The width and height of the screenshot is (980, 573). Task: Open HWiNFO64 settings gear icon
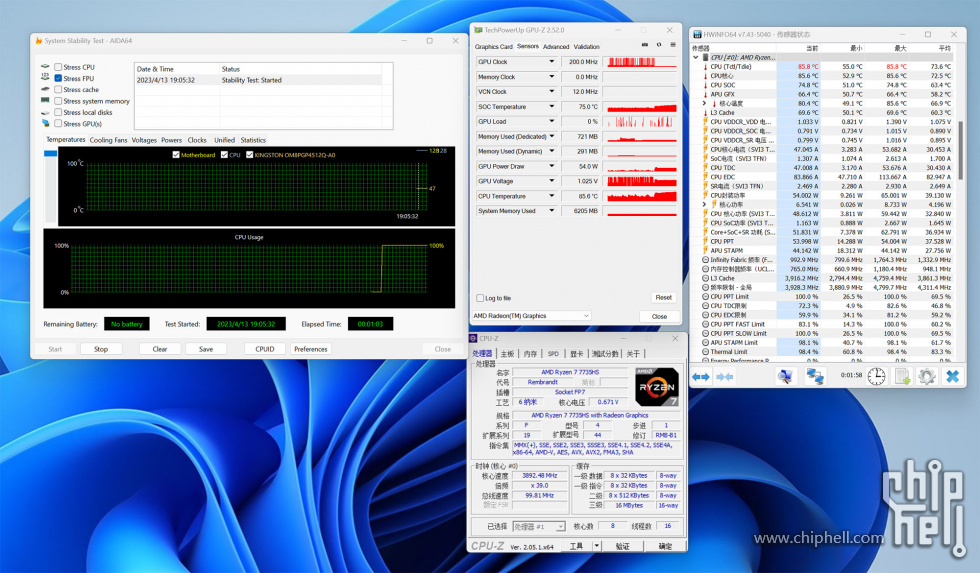tap(927, 376)
